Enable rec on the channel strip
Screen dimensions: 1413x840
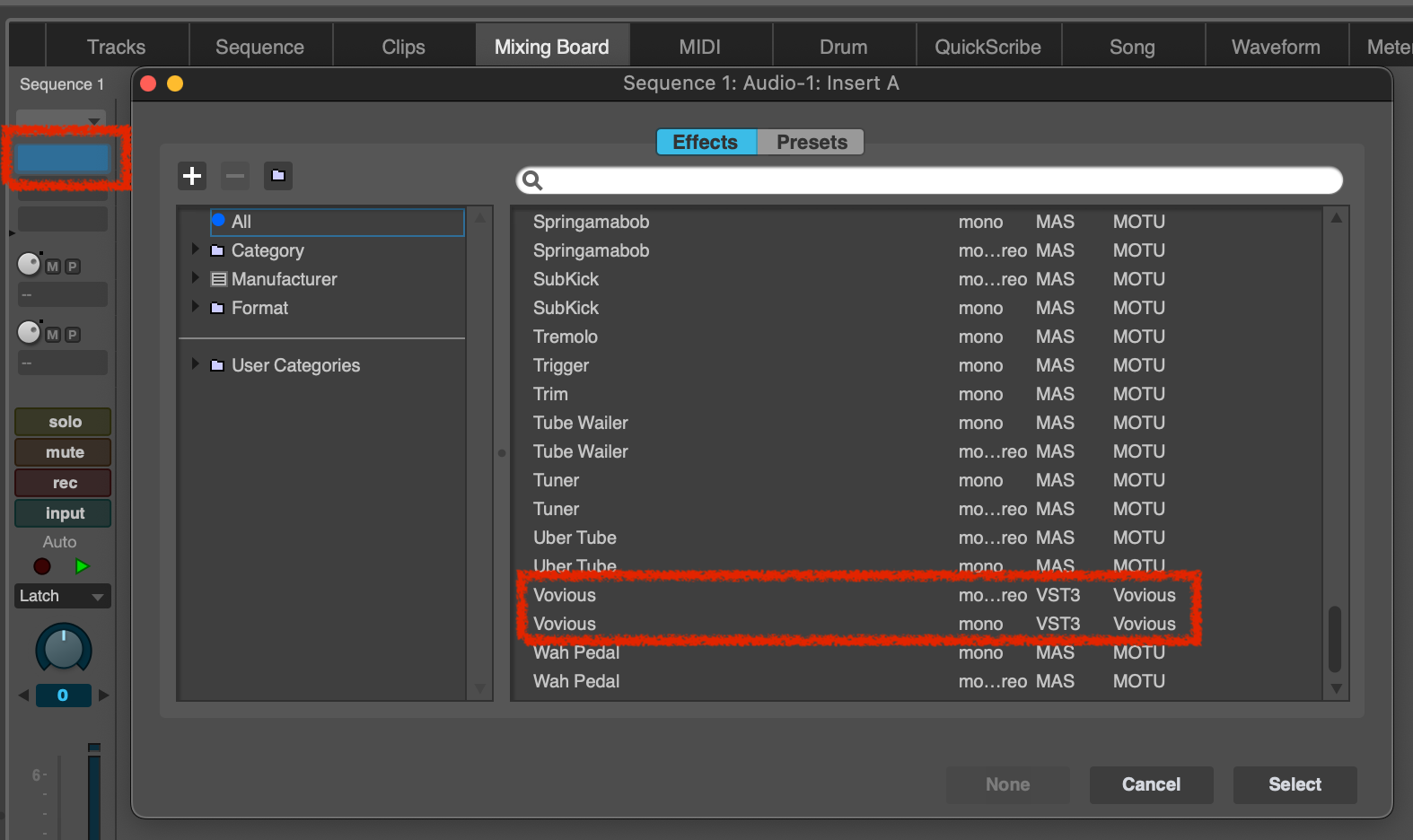64,483
